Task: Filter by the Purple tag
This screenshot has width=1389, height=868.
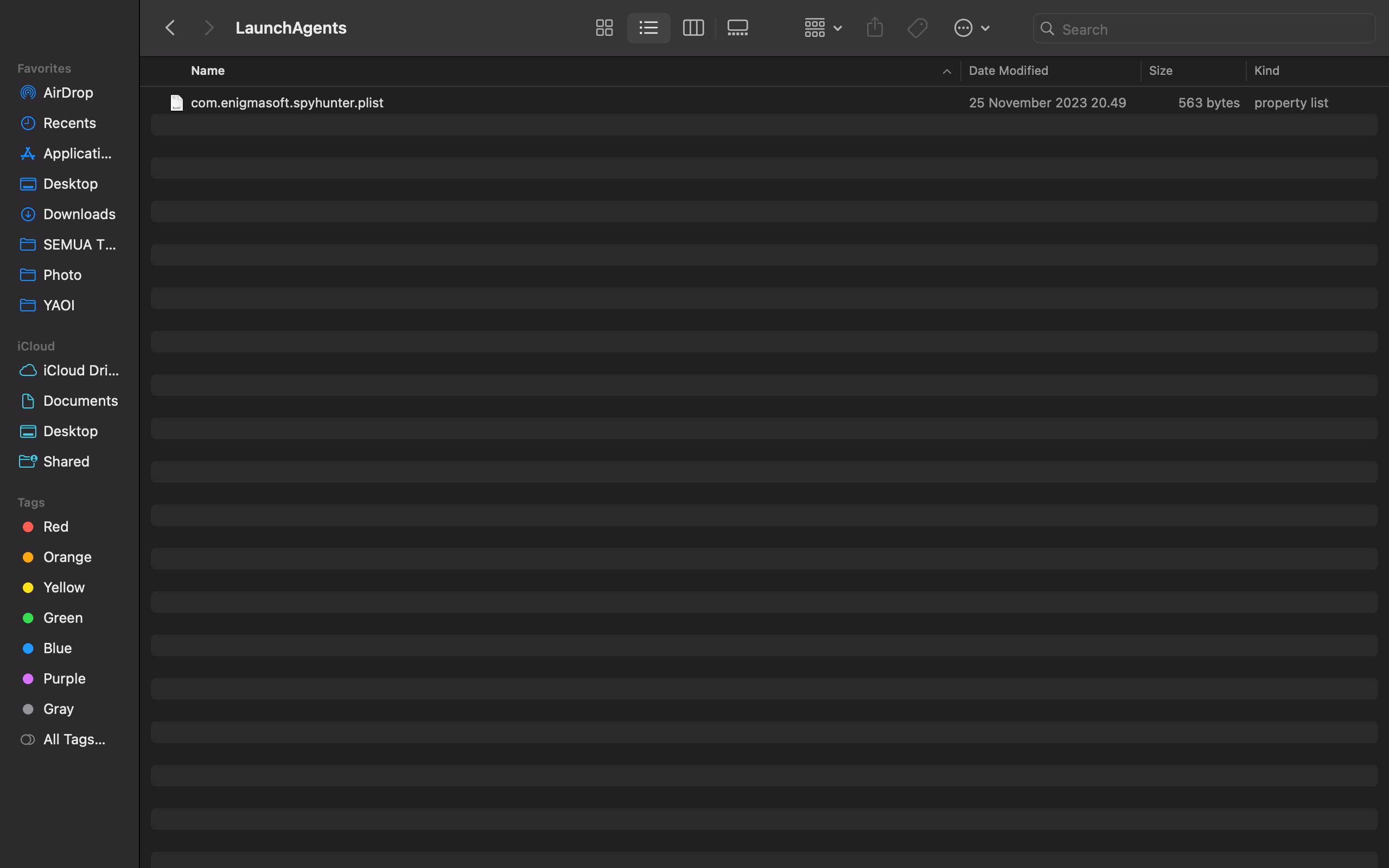Action: pyautogui.click(x=64, y=679)
